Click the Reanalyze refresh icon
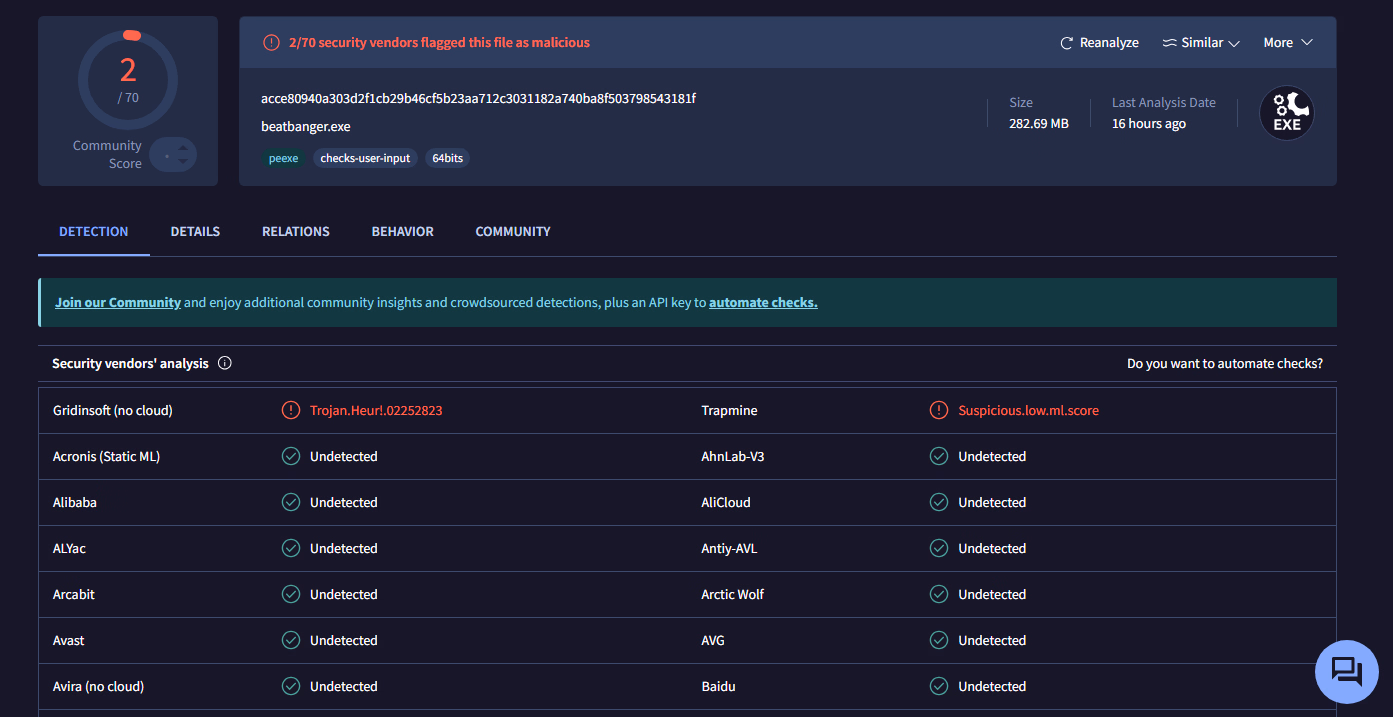This screenshot has width=1393, height=717. pos(1067,43)
